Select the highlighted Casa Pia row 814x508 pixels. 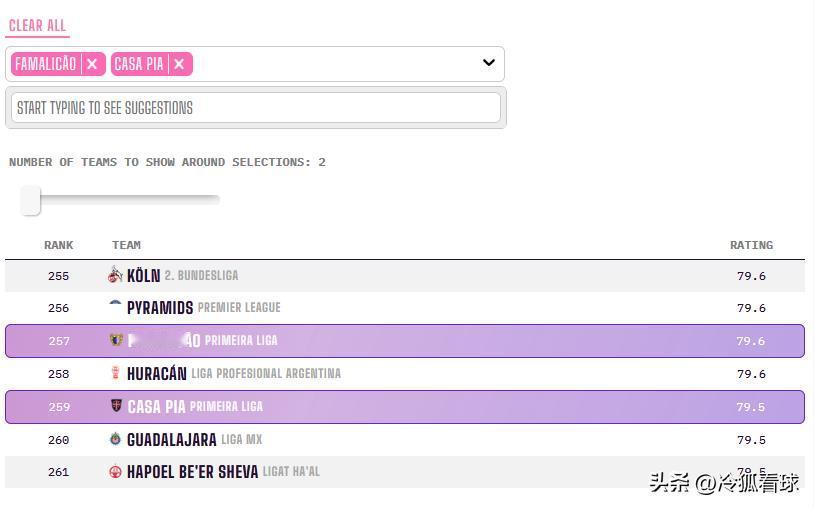(405, 407)
